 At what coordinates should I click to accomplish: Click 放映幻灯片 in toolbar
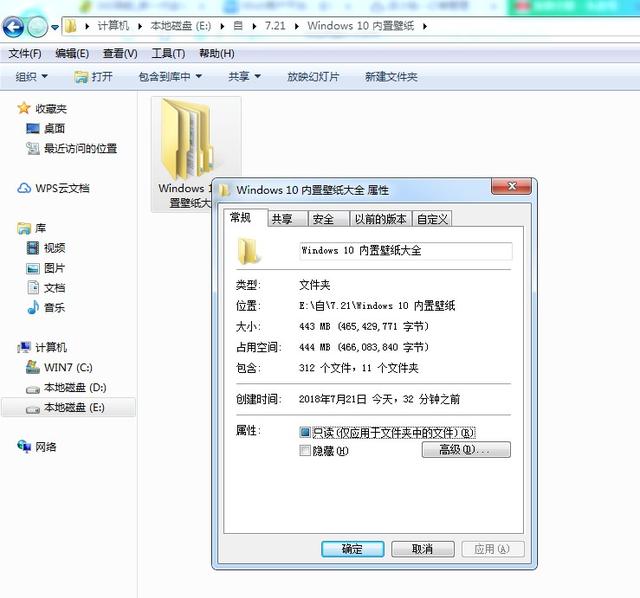click(x=313, y=77)
